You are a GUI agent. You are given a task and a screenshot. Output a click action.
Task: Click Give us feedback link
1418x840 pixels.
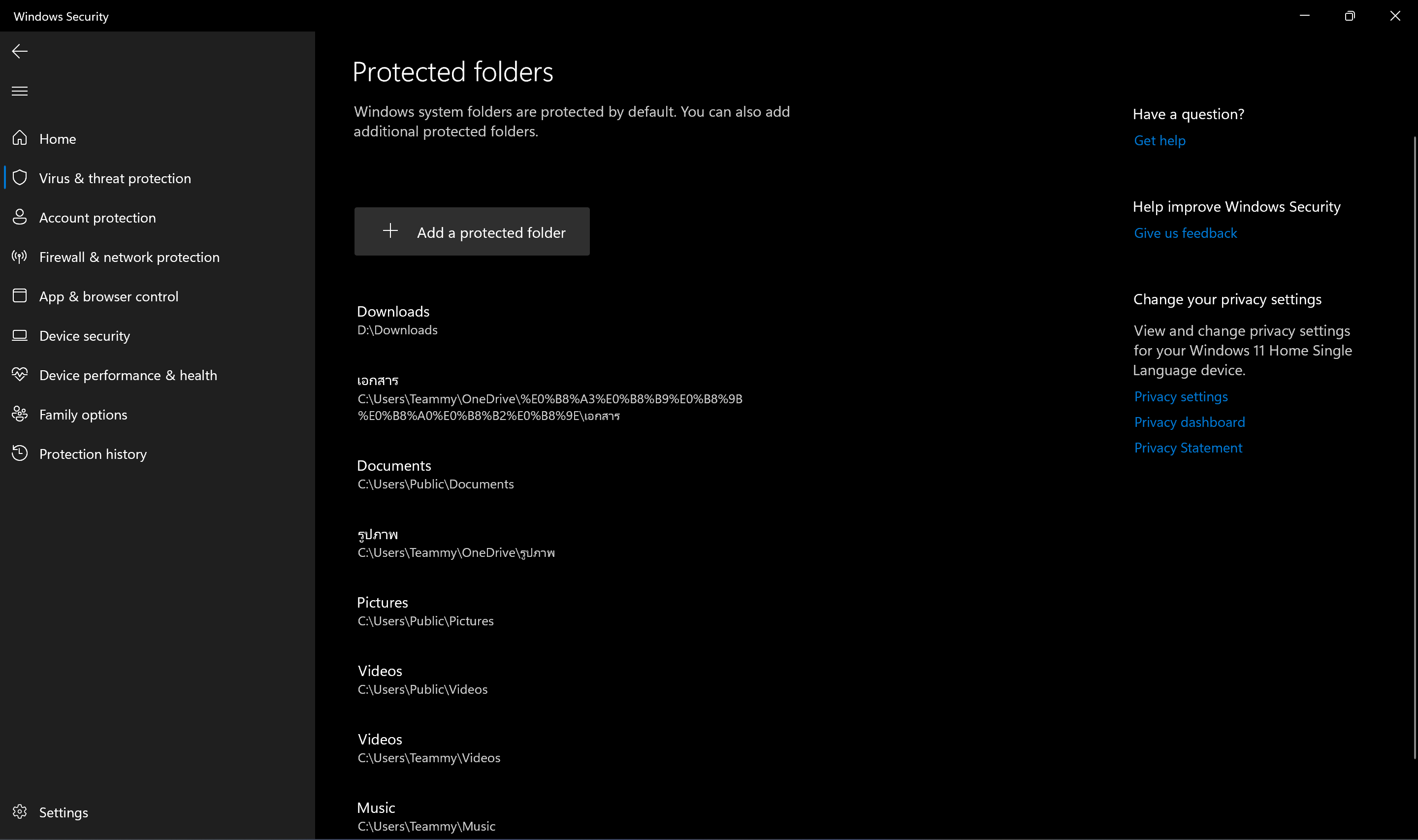pyautogui.click(x=1186, y=233)
